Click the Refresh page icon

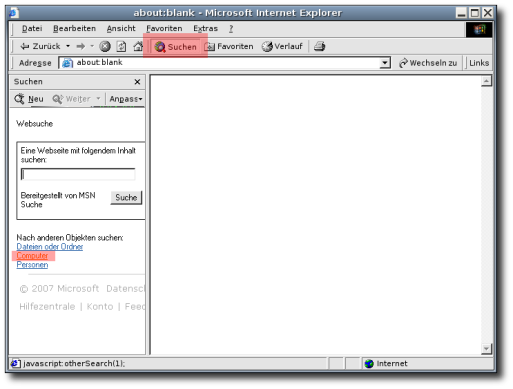(x=121, y=46)
